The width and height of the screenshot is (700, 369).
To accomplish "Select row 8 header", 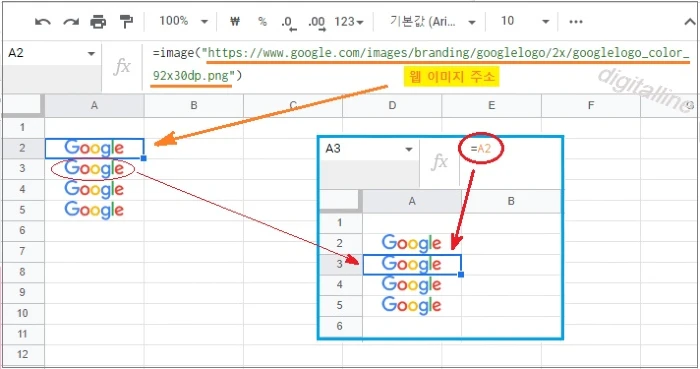I will point(22,272).
